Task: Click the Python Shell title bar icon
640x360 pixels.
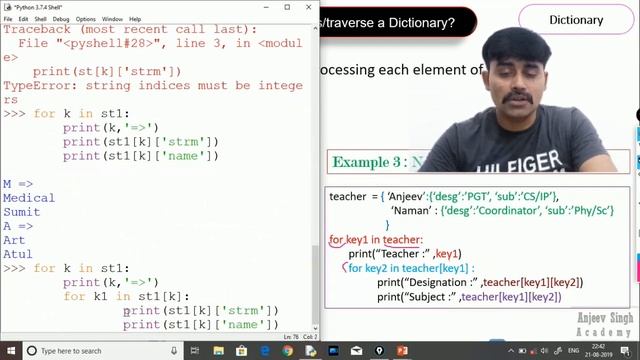Action: tap(7, 7)
